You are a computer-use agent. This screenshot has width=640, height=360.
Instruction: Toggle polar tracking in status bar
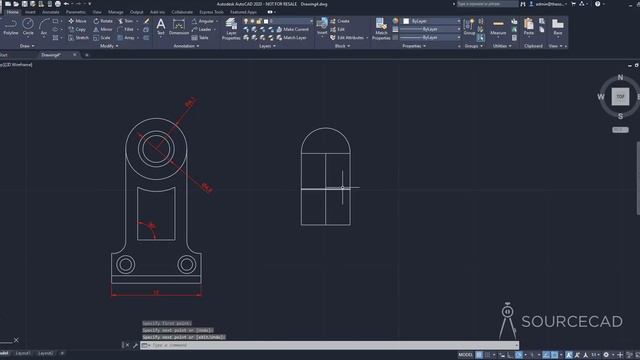pos(518,355)
